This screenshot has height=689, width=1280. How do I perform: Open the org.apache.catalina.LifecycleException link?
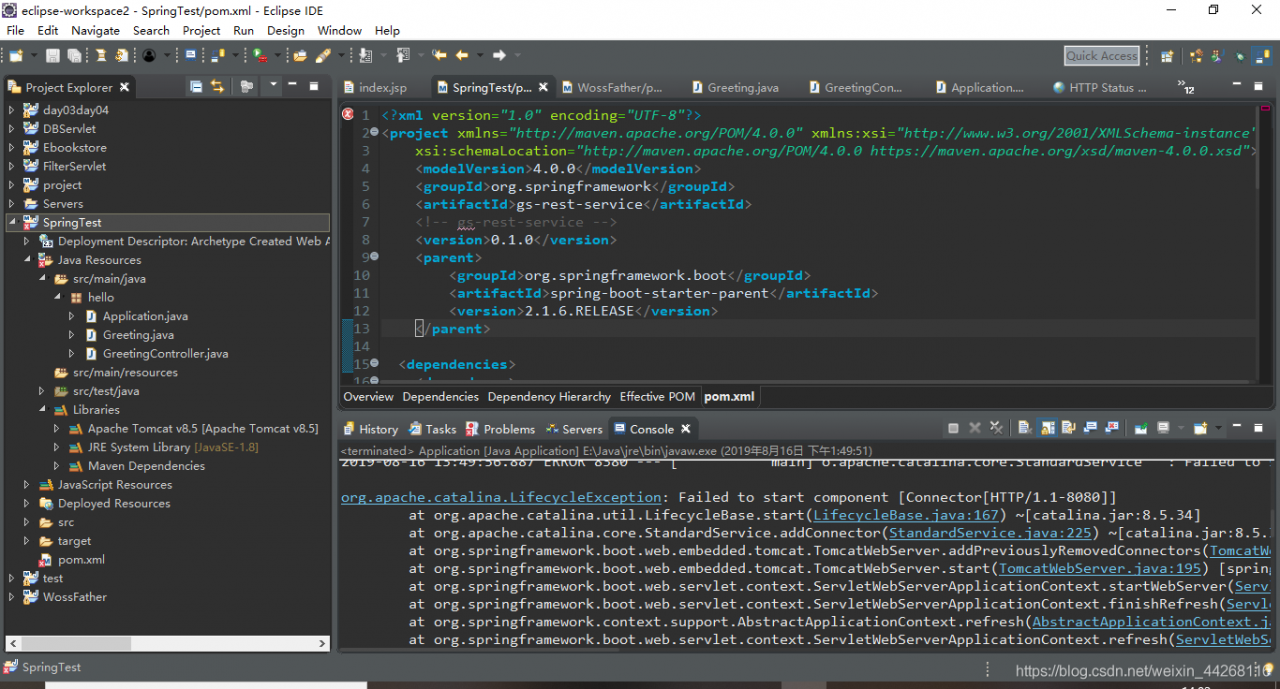pyautogui.click(x=500, y=497)
